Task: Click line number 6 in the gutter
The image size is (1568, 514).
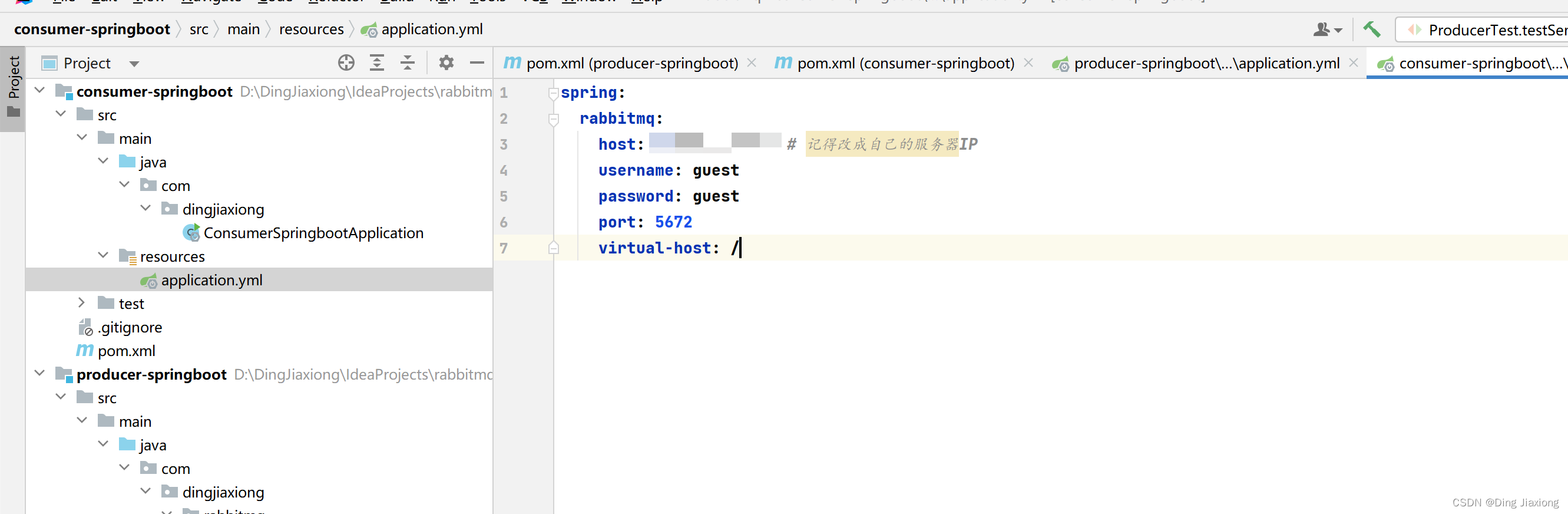Action: pos(504,222)
